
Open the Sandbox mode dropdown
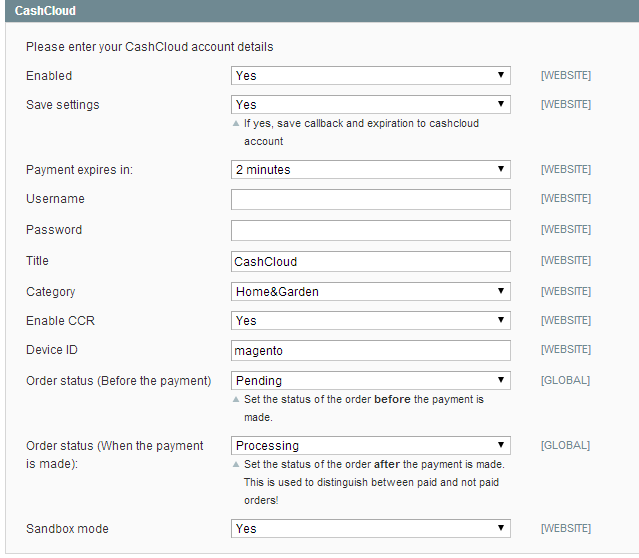[370, 528]
